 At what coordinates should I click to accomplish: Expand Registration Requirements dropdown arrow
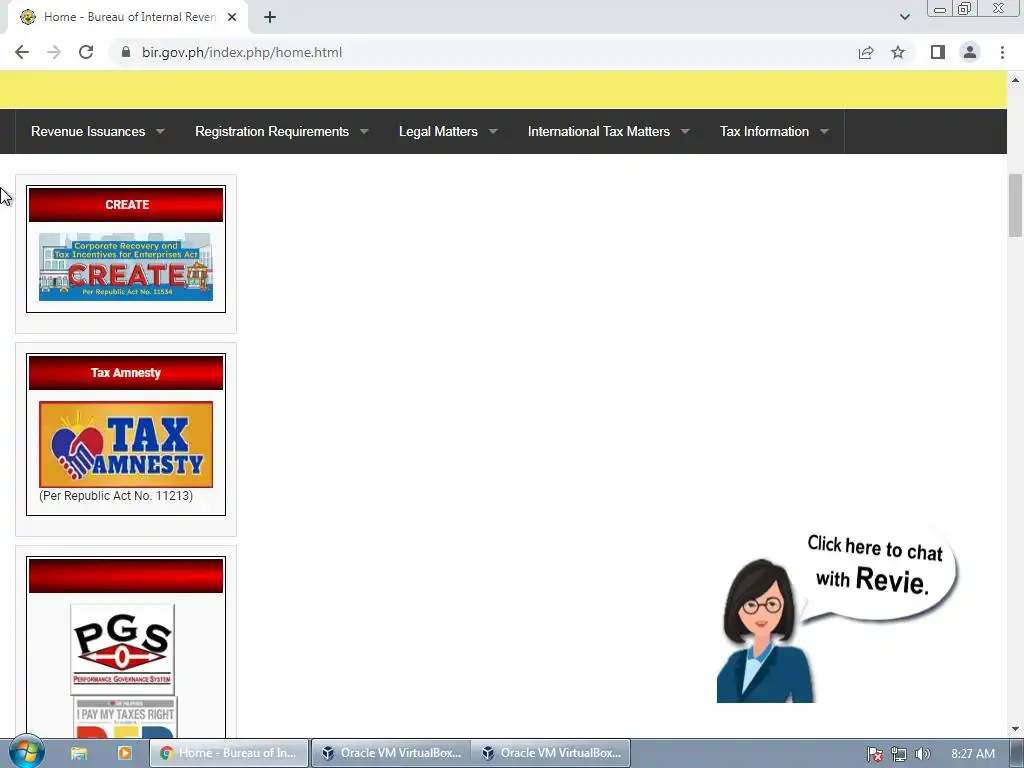point(364,131)
